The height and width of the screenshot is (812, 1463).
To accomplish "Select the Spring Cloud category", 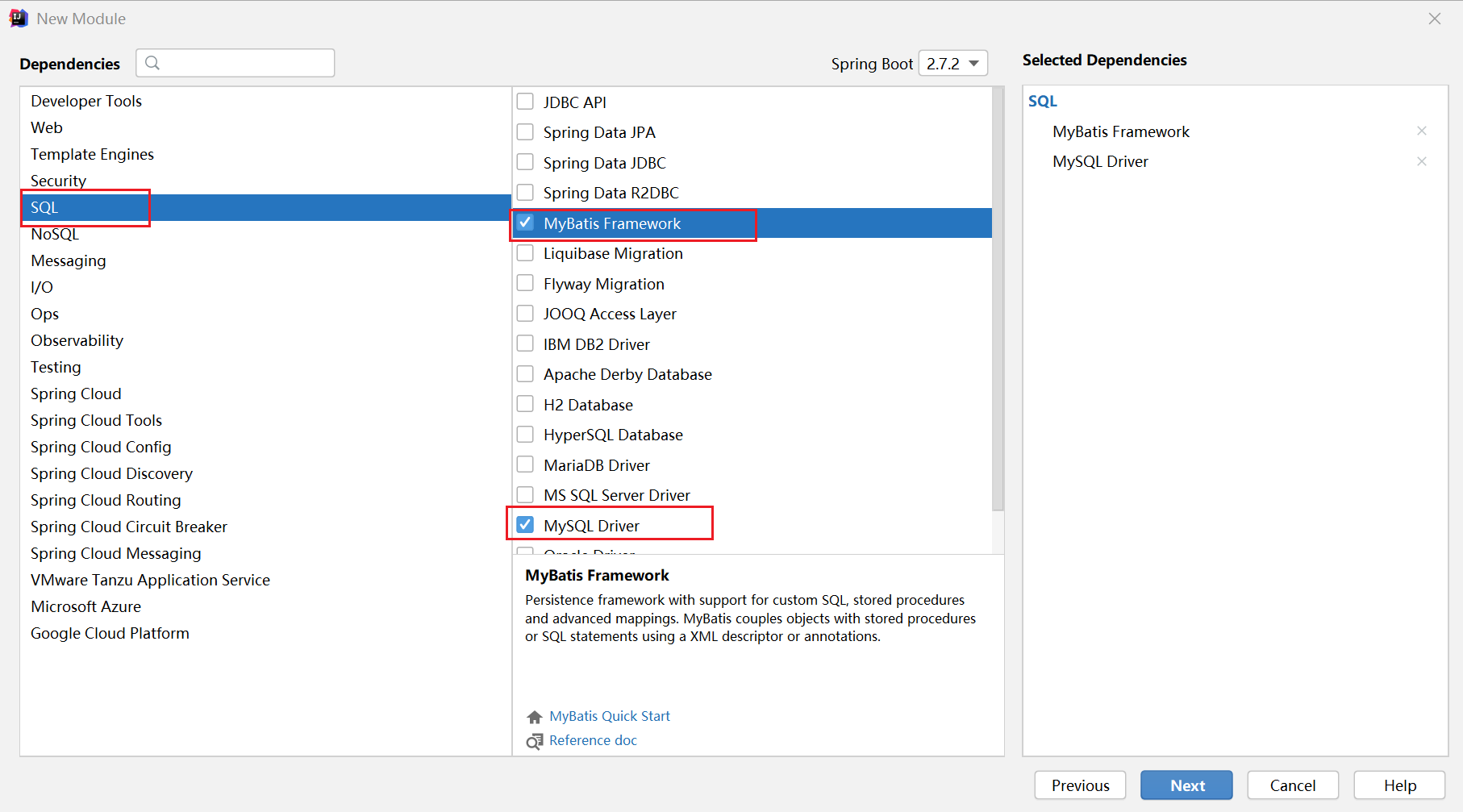I will pos(265,394).
